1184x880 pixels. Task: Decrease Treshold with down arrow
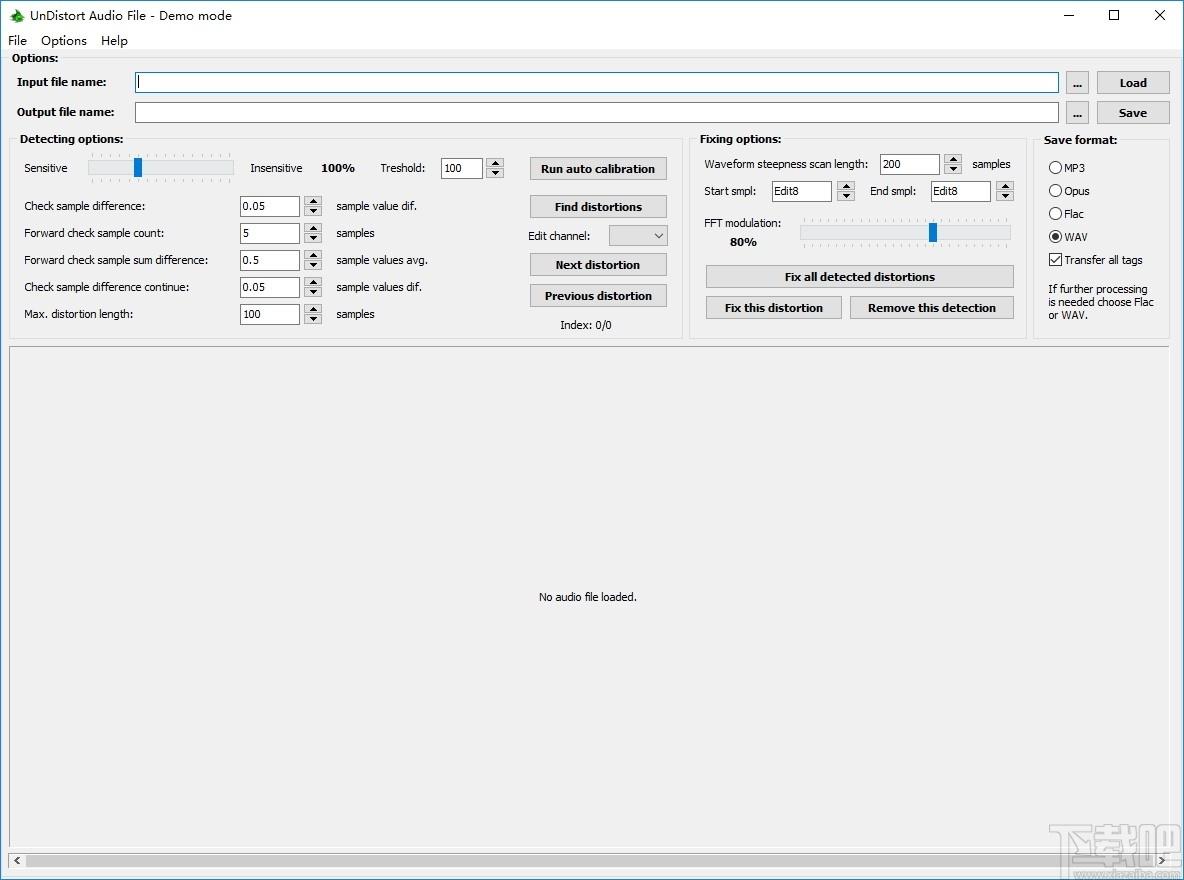[x=495, y=174]
